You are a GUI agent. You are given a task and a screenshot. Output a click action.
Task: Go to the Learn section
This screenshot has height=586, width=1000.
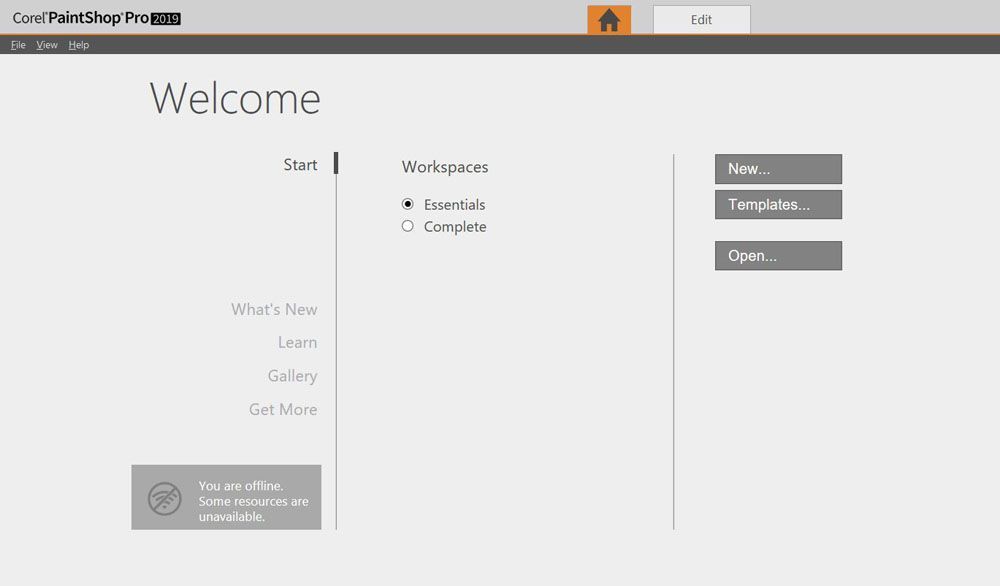click(x=297, y=342)
